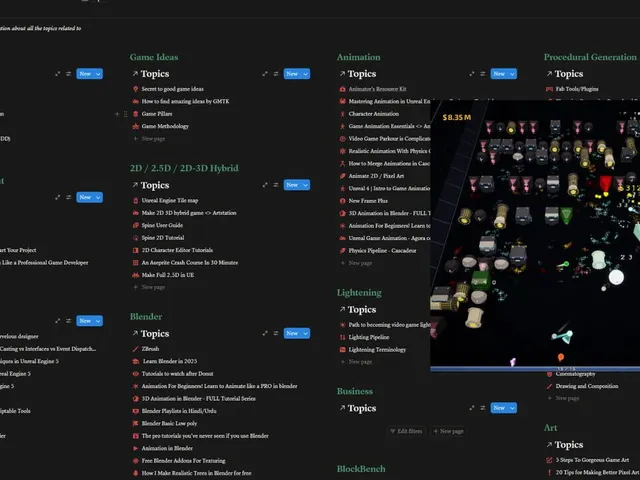640x480 pixels.
Task: Click the page icon of Animator's Resource Kit
Action: coord(342,89)
